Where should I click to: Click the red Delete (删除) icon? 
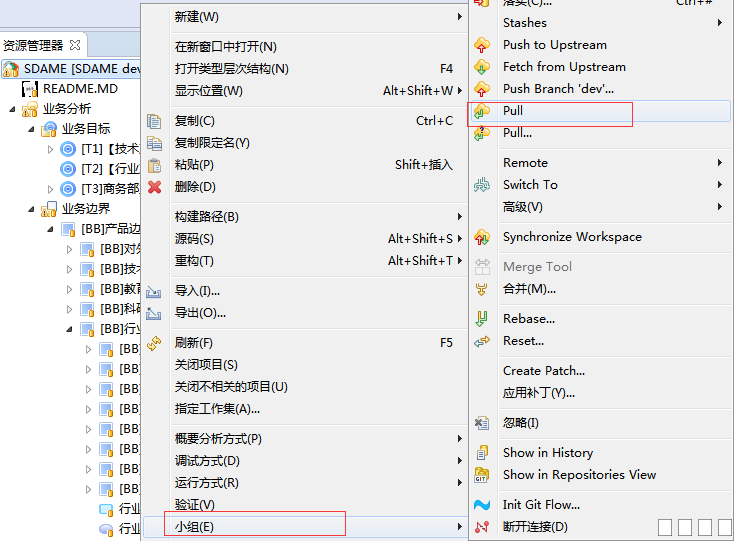point(154,187)
